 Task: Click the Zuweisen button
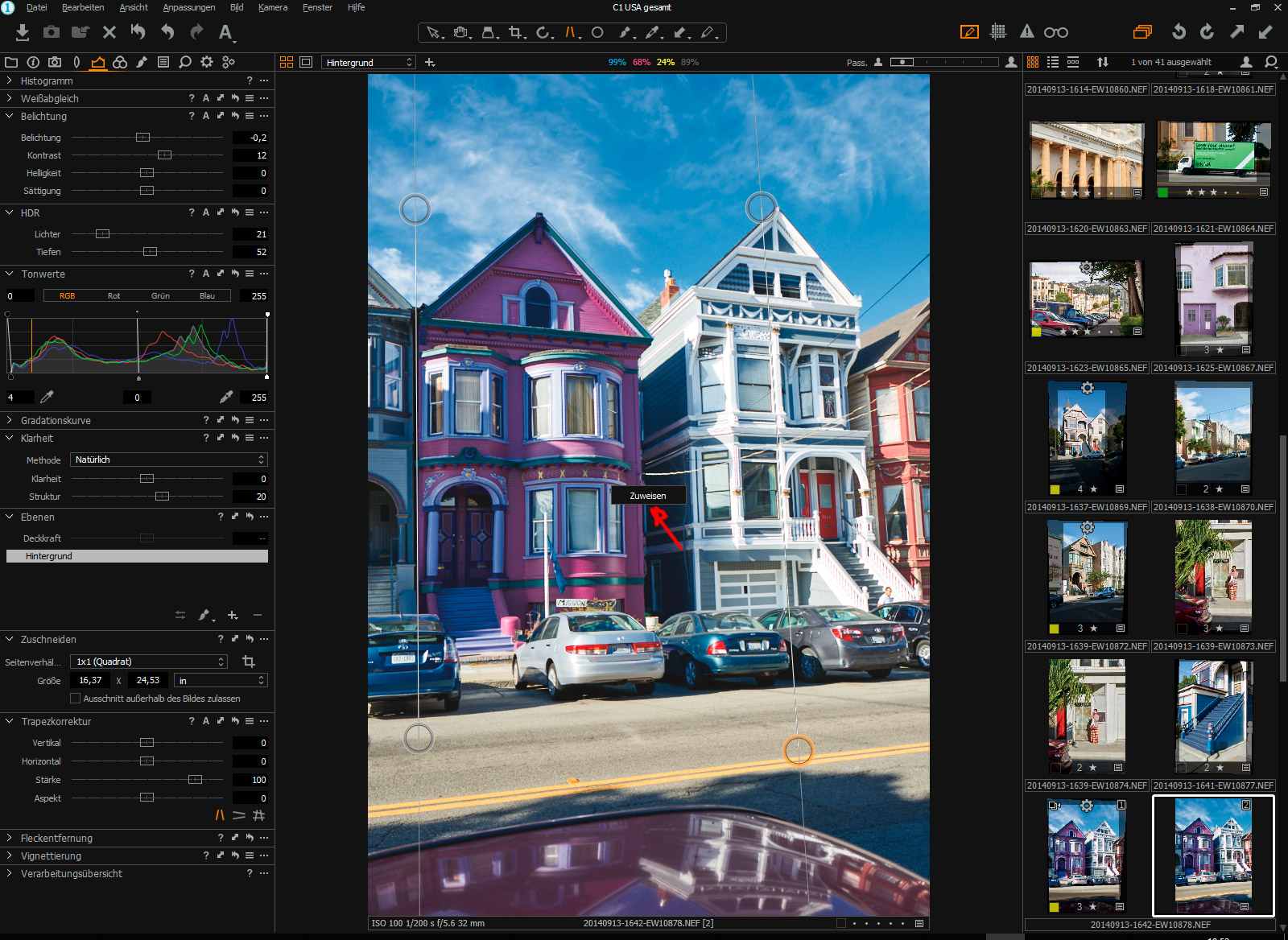click(x=648, y=496)
